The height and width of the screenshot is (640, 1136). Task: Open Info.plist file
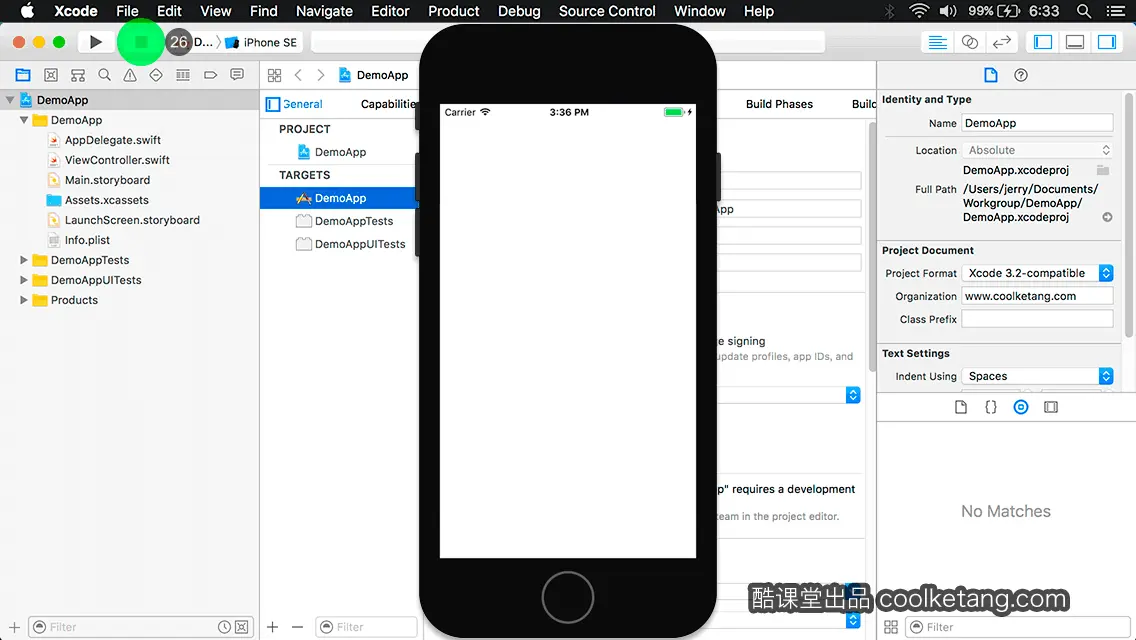click(87, 240)
